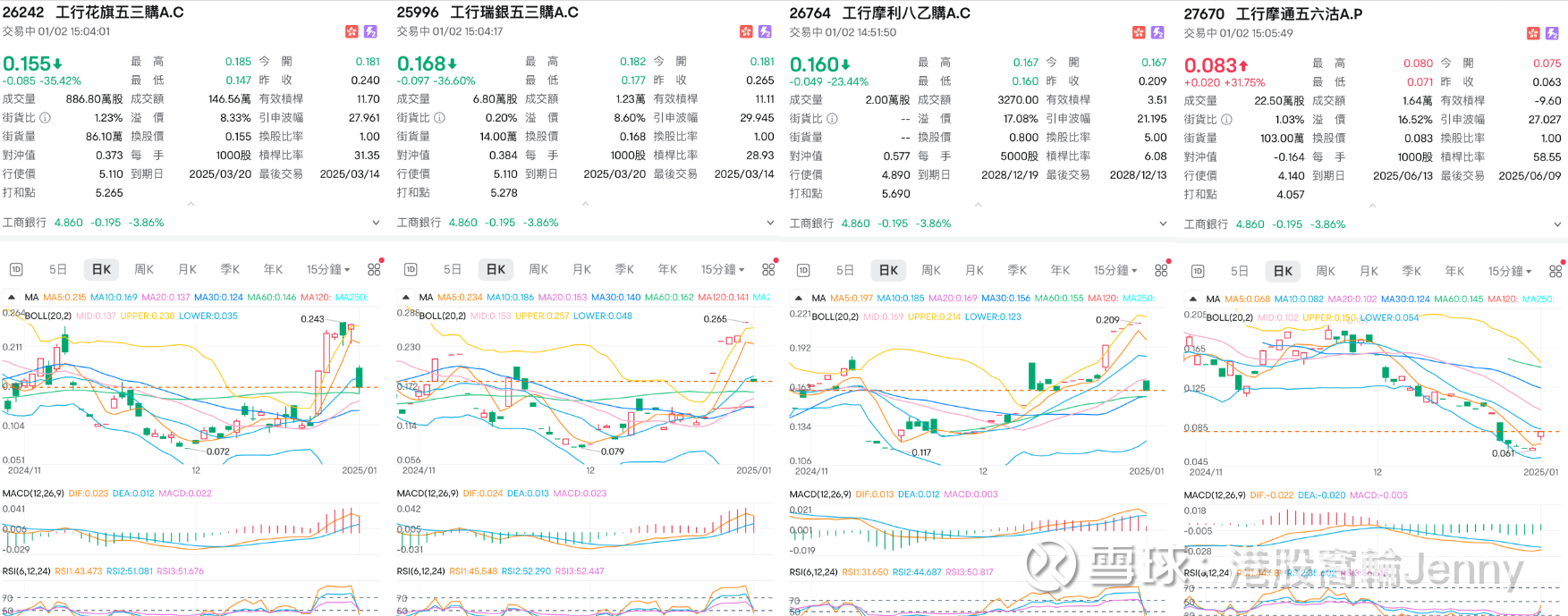Expand the 工商銀行 underlying row chevron in panel 27670
1568x616 pixels.
click(1557, 224)
